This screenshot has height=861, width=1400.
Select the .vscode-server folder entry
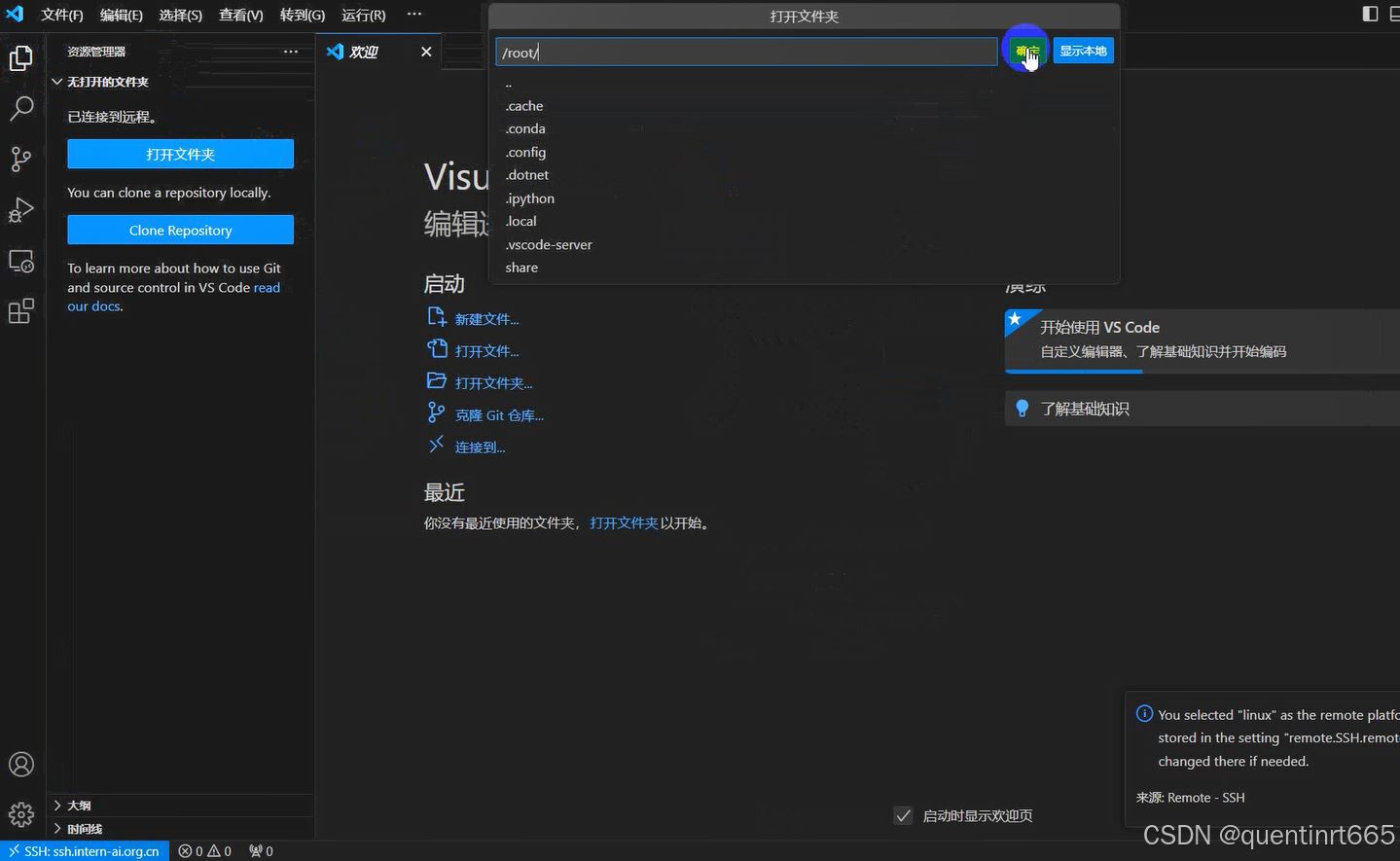[x=804, y=244]
